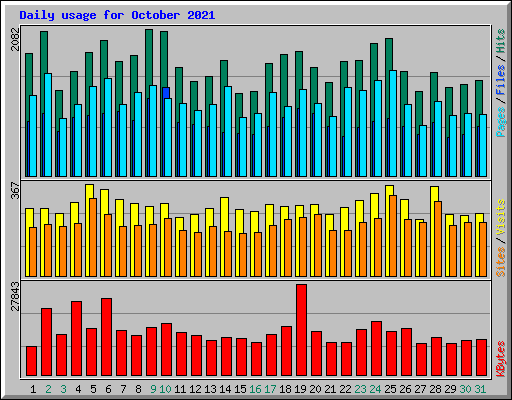Click the blue files bar for day 10
This screenshot has width=512, height=400.
click(166, 92)
